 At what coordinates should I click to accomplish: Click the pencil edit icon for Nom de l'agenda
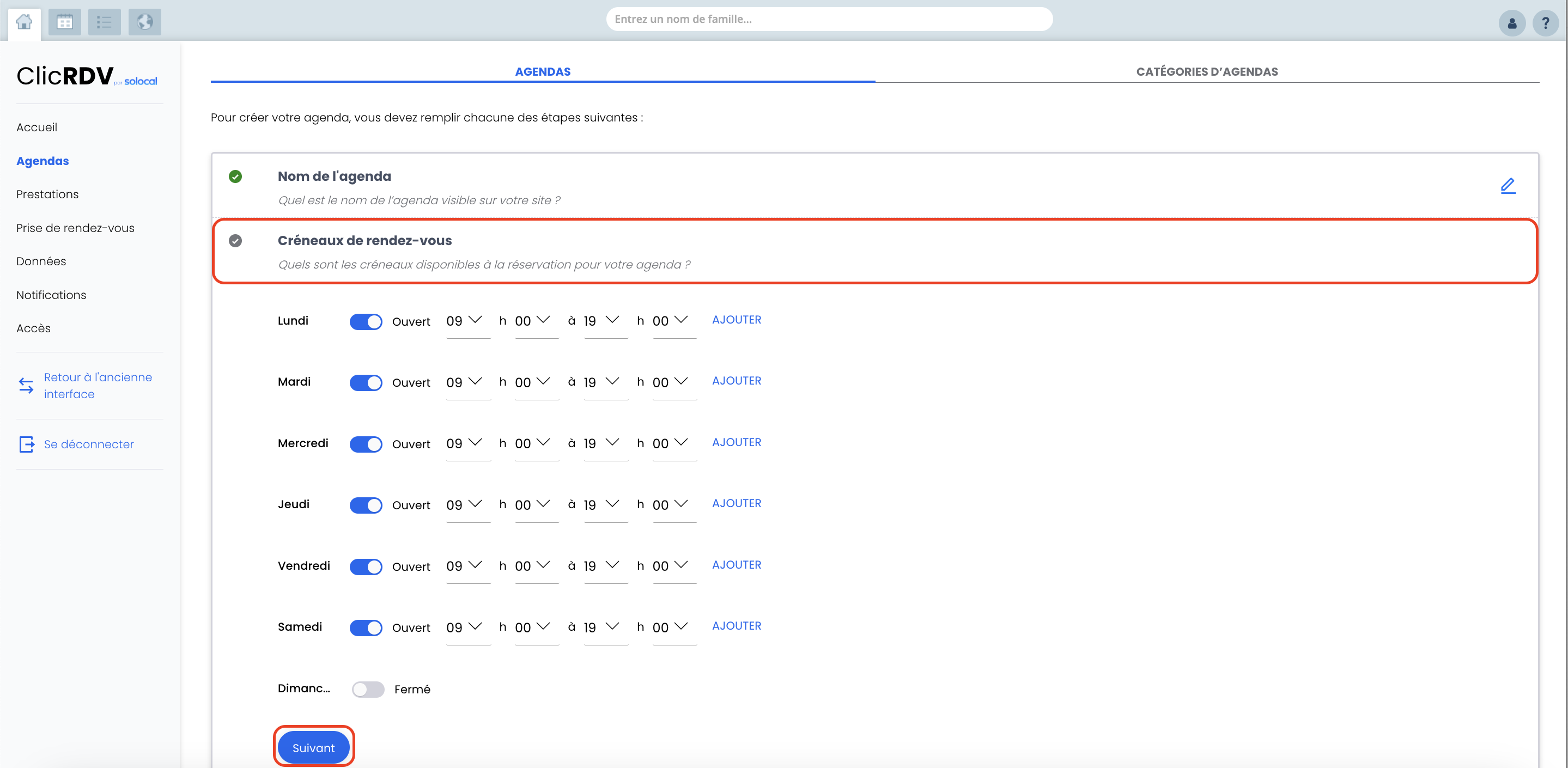tap(1508, 186)
